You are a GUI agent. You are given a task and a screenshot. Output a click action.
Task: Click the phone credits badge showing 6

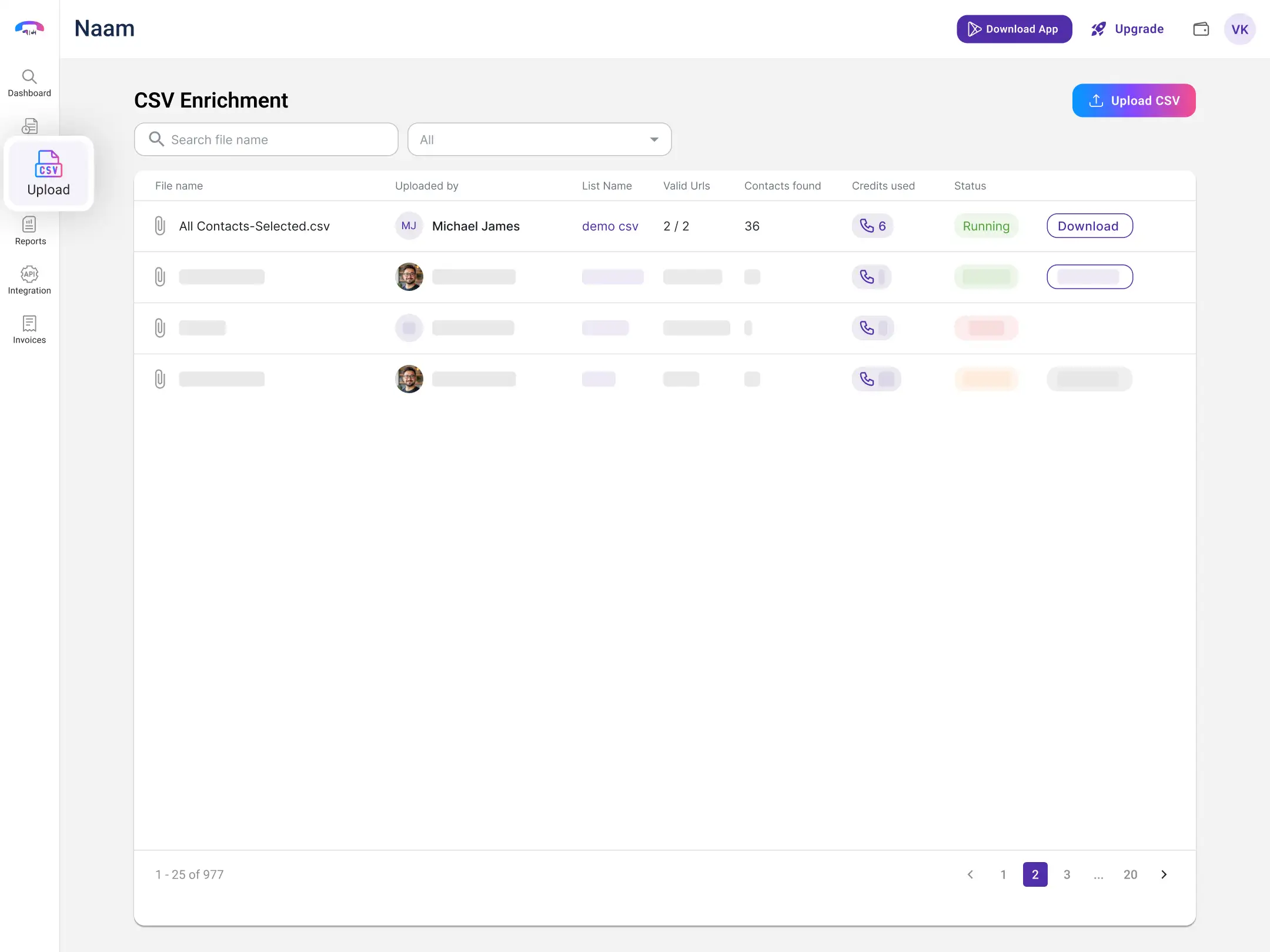pyautogui.click(x=873, y=226)
